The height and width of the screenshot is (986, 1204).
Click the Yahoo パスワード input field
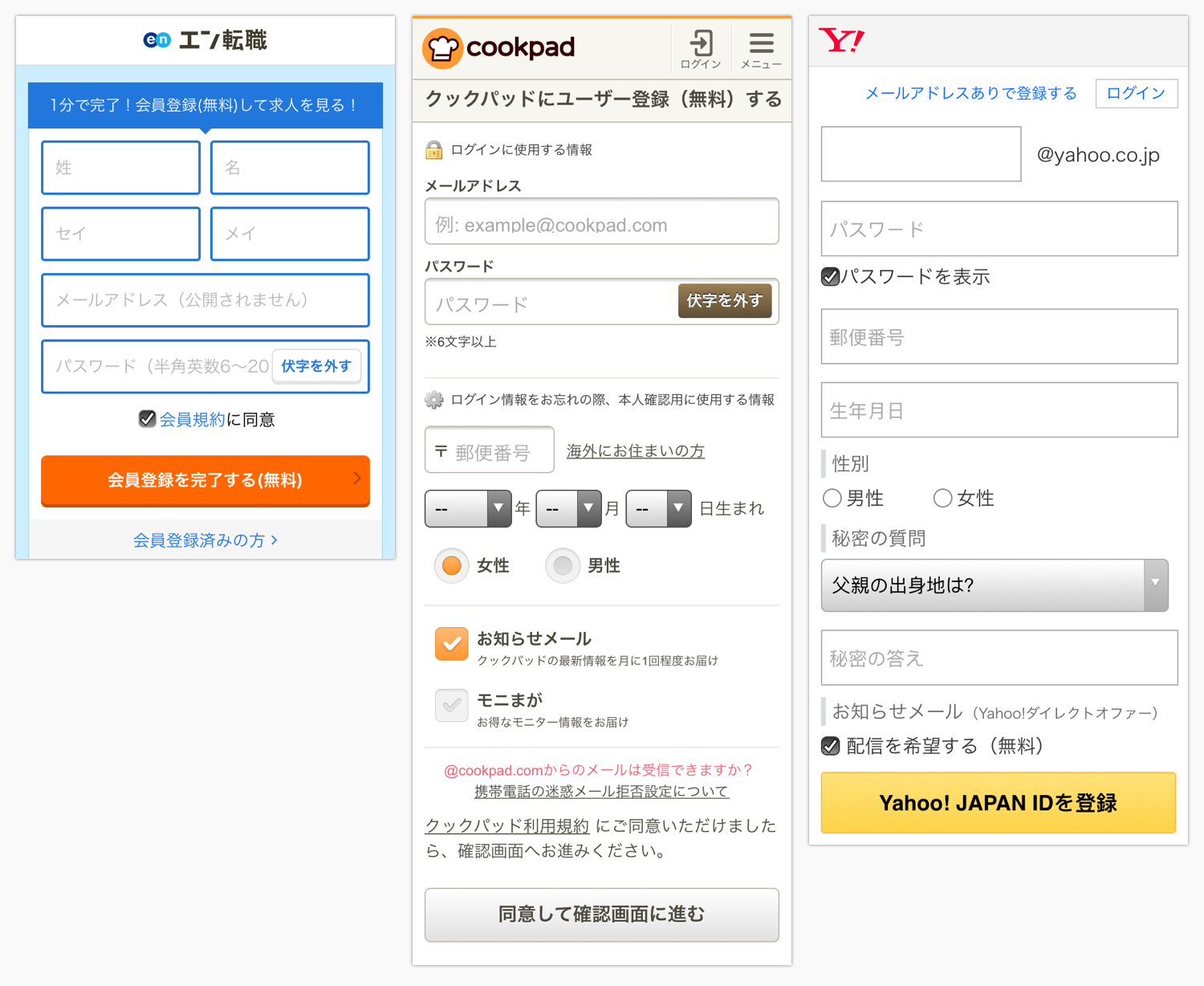click(x=999, y=229)
